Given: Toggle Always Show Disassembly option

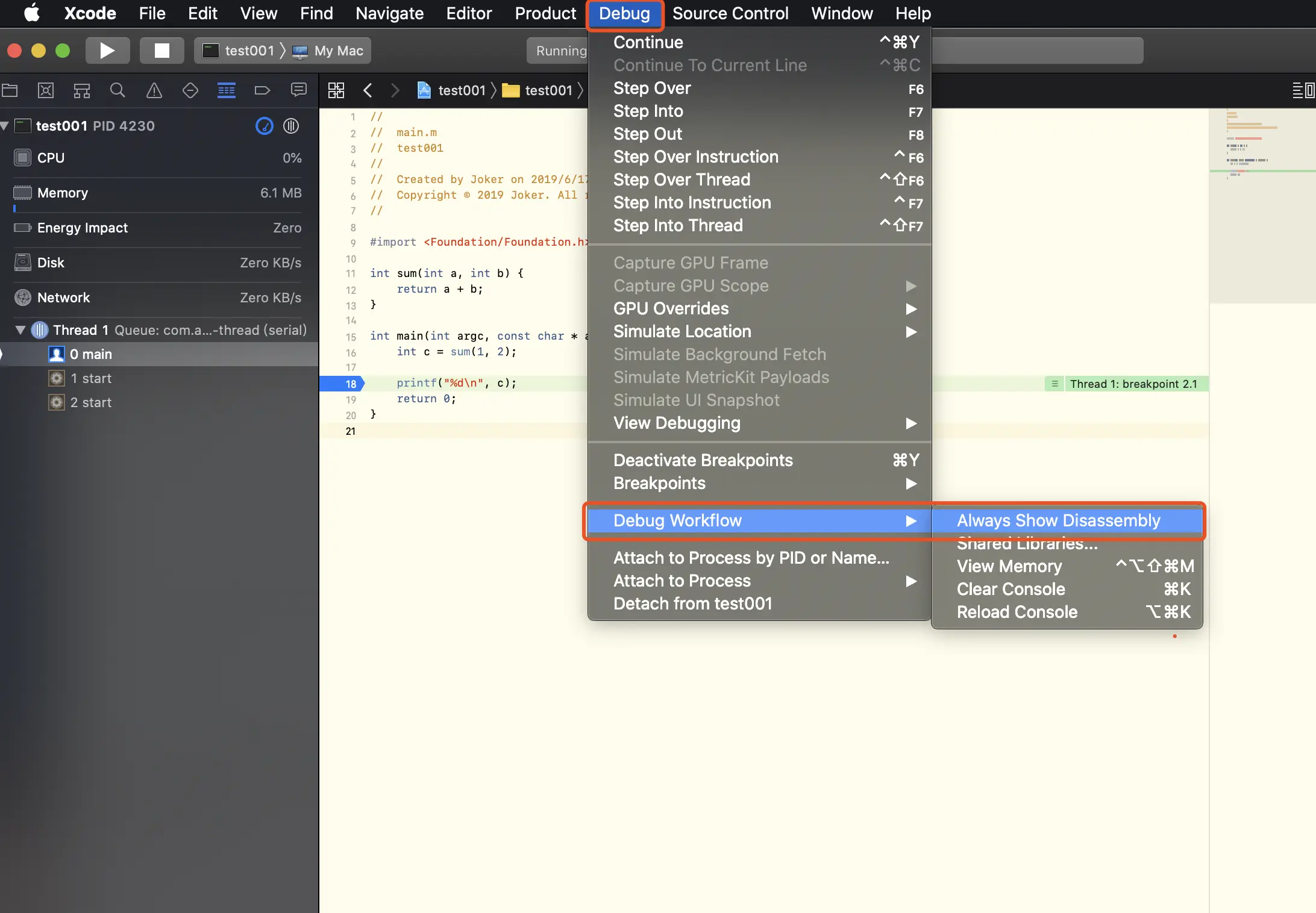Looking at the screenshot, I should [1058, 520].
